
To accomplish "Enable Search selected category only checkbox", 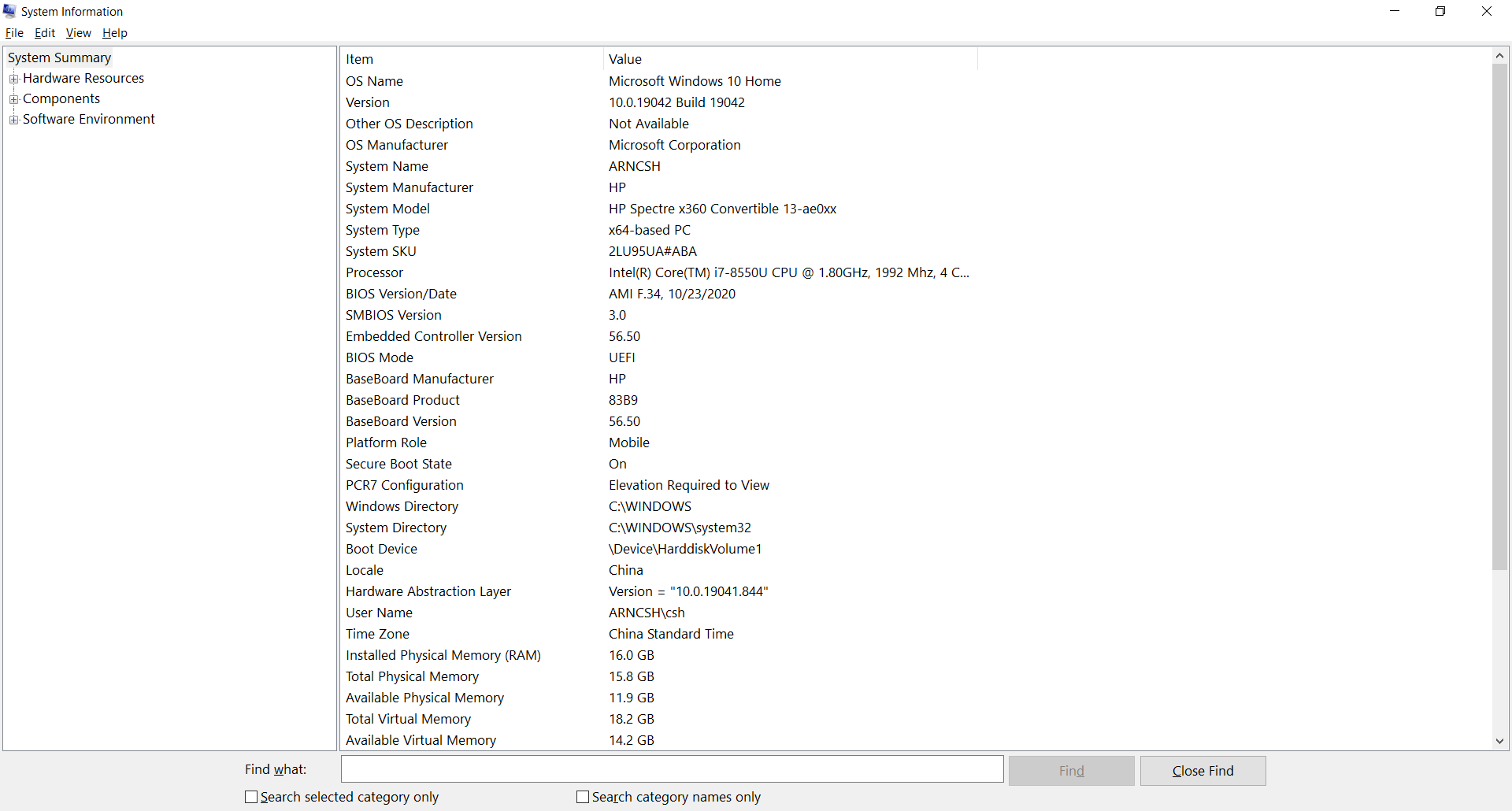I will click(x=251, y=797).
